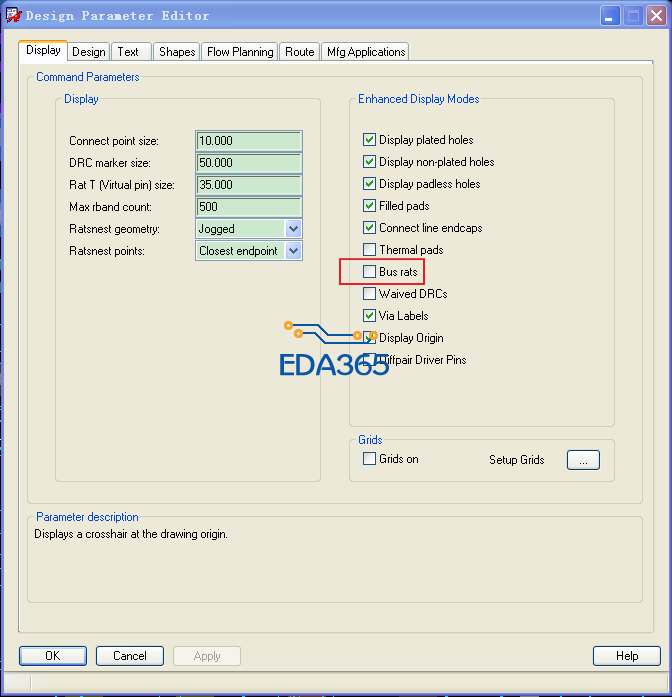Click the Rat T (Virtual pin) size field

tap(249, 185)
